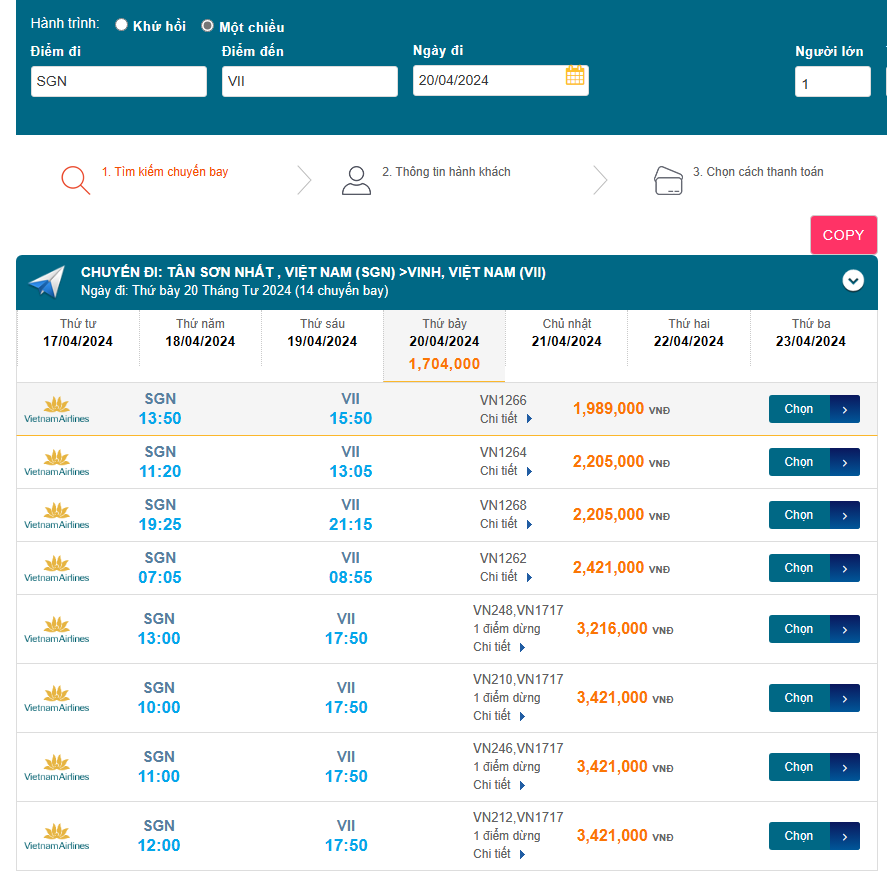Viewport: 887px width, 879px height.
Task: Click the Điểm đến destination field
Action: click(x=310, y=81)
